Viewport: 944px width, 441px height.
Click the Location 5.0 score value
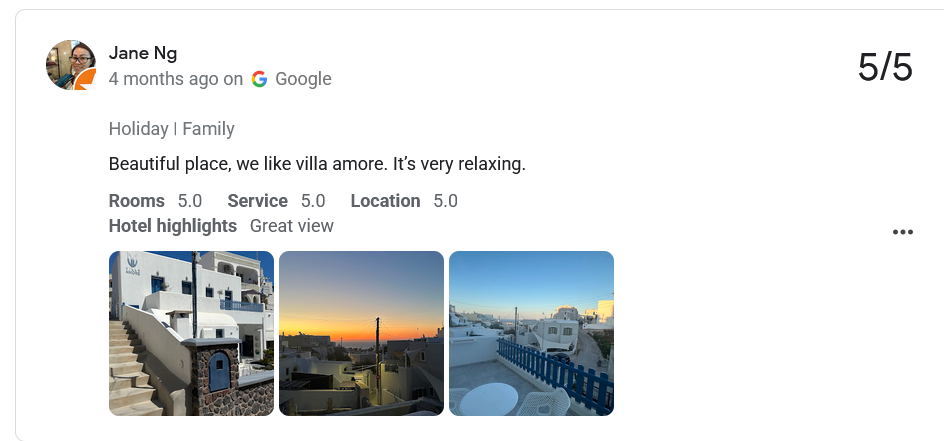tap(445, 201)
